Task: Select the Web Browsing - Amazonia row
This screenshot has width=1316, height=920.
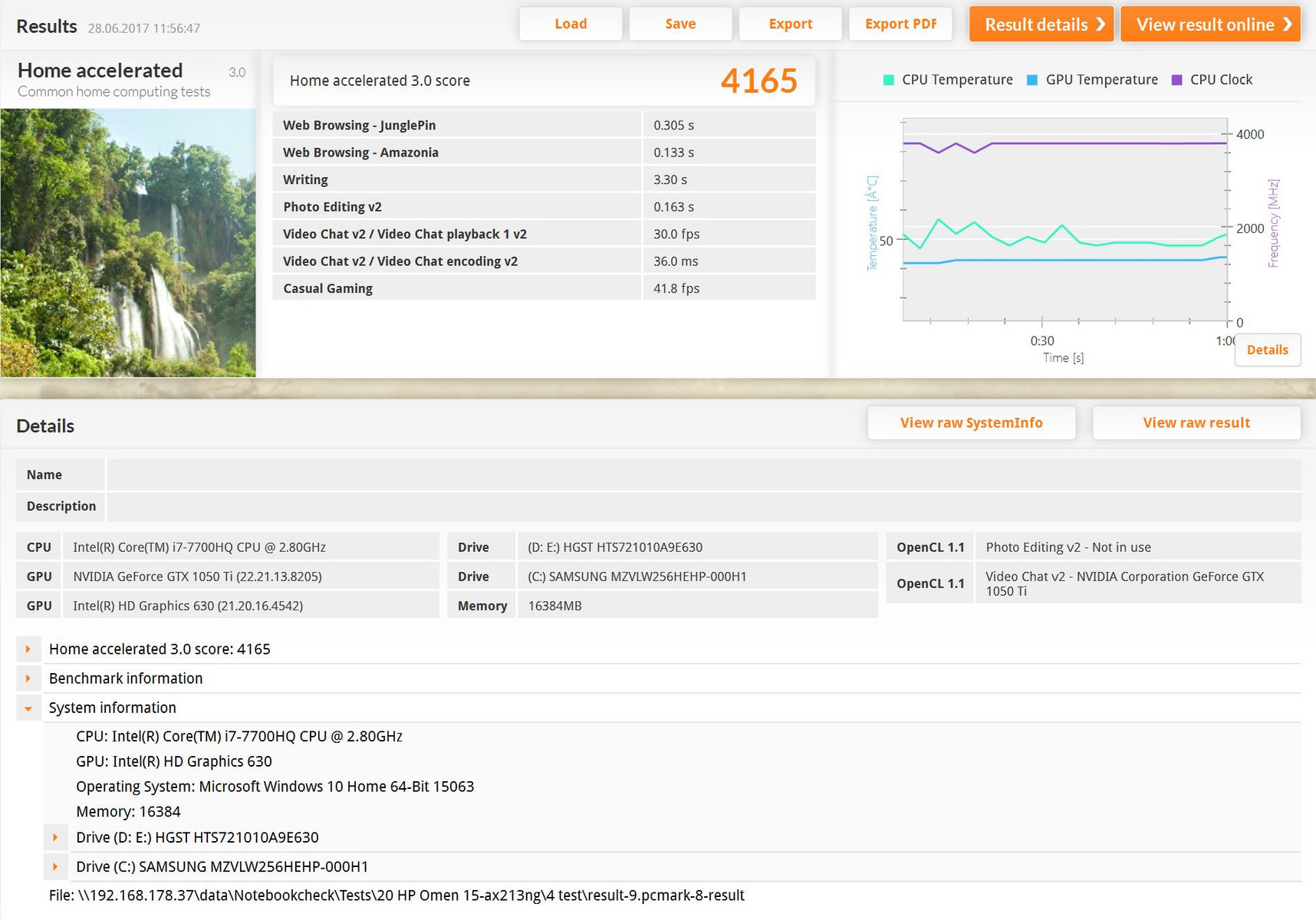Action: click(x=544, y=153)
